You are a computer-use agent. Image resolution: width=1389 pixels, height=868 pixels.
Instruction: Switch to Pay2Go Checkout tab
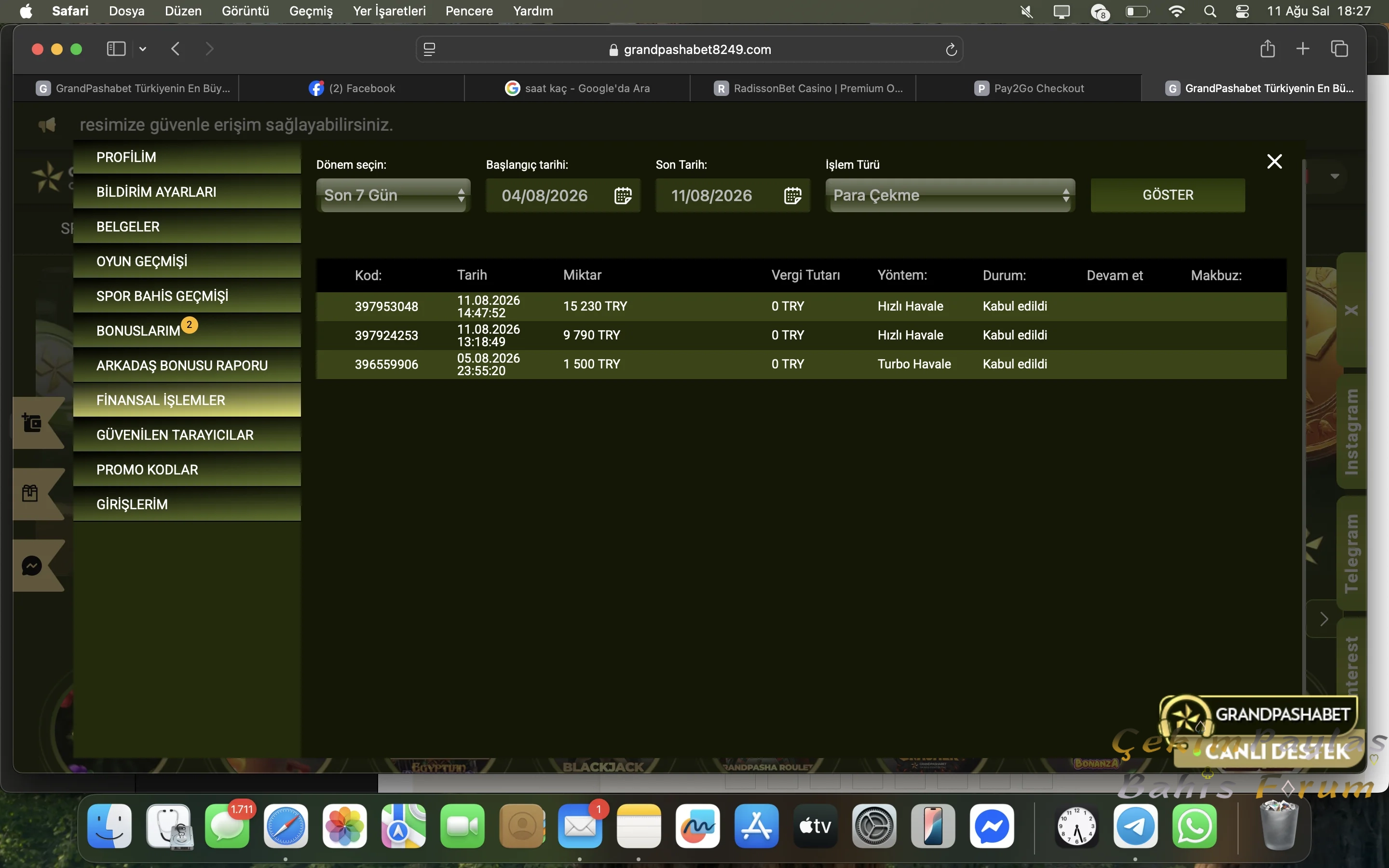pos(1029,88)
